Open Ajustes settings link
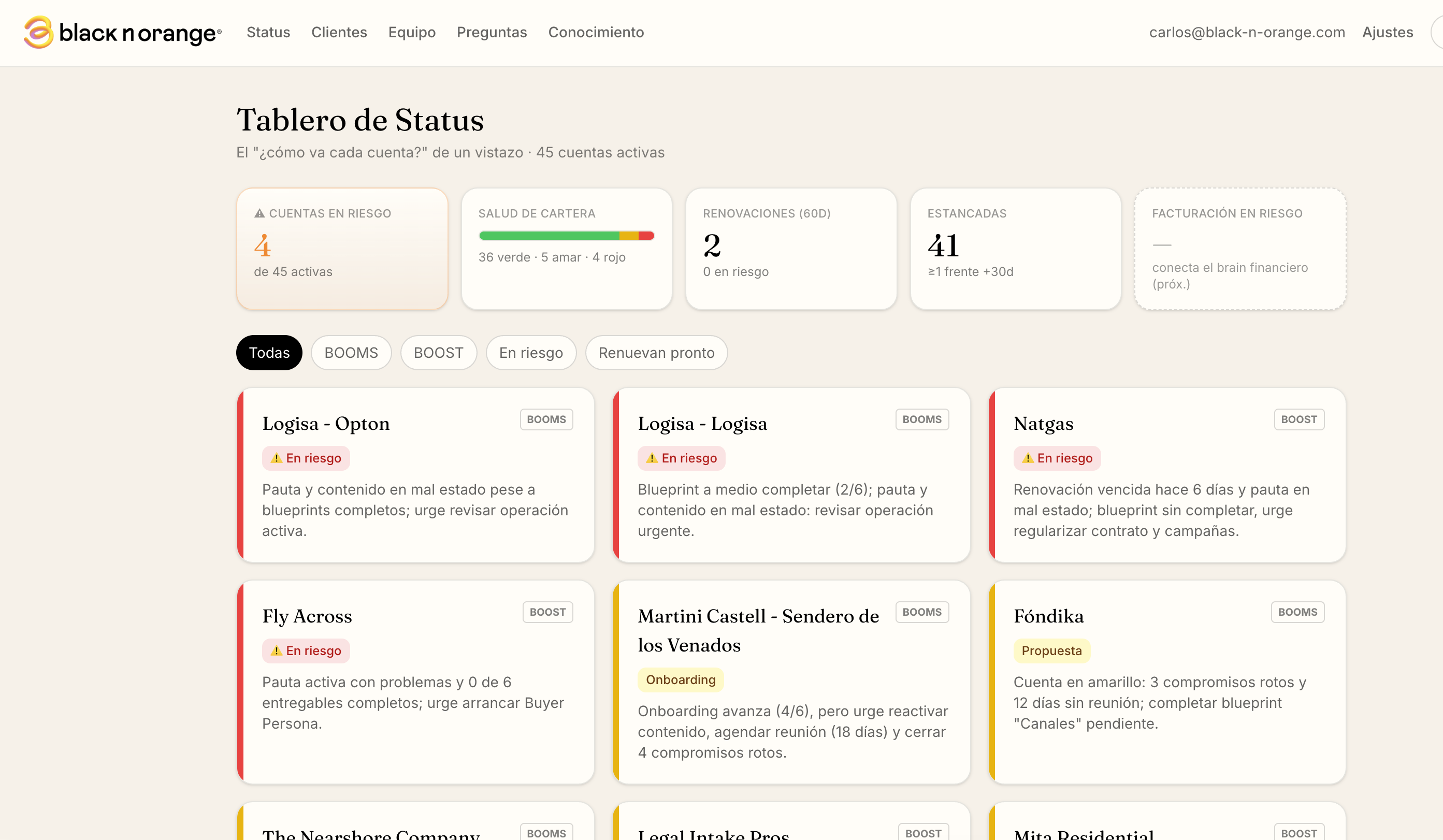This screenshot has height=840, width=1443. click(x=1388, y=33)
